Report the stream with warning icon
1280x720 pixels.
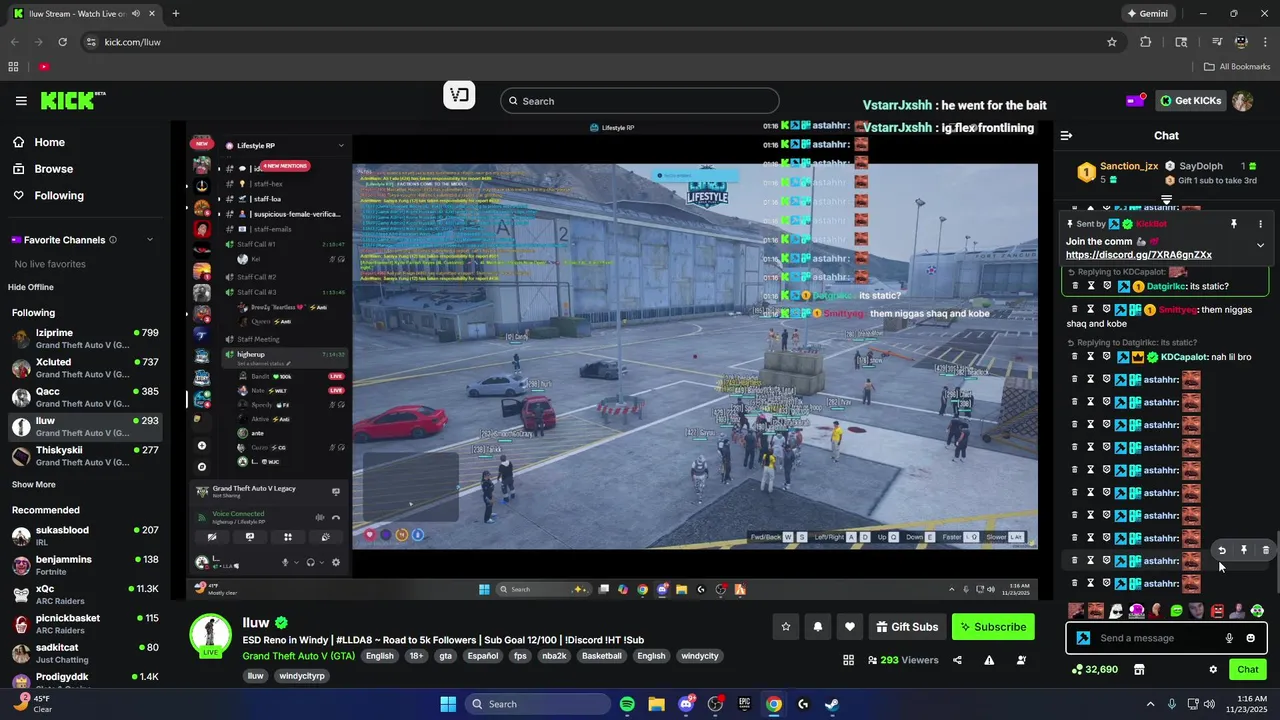click(x=989, y=660)
